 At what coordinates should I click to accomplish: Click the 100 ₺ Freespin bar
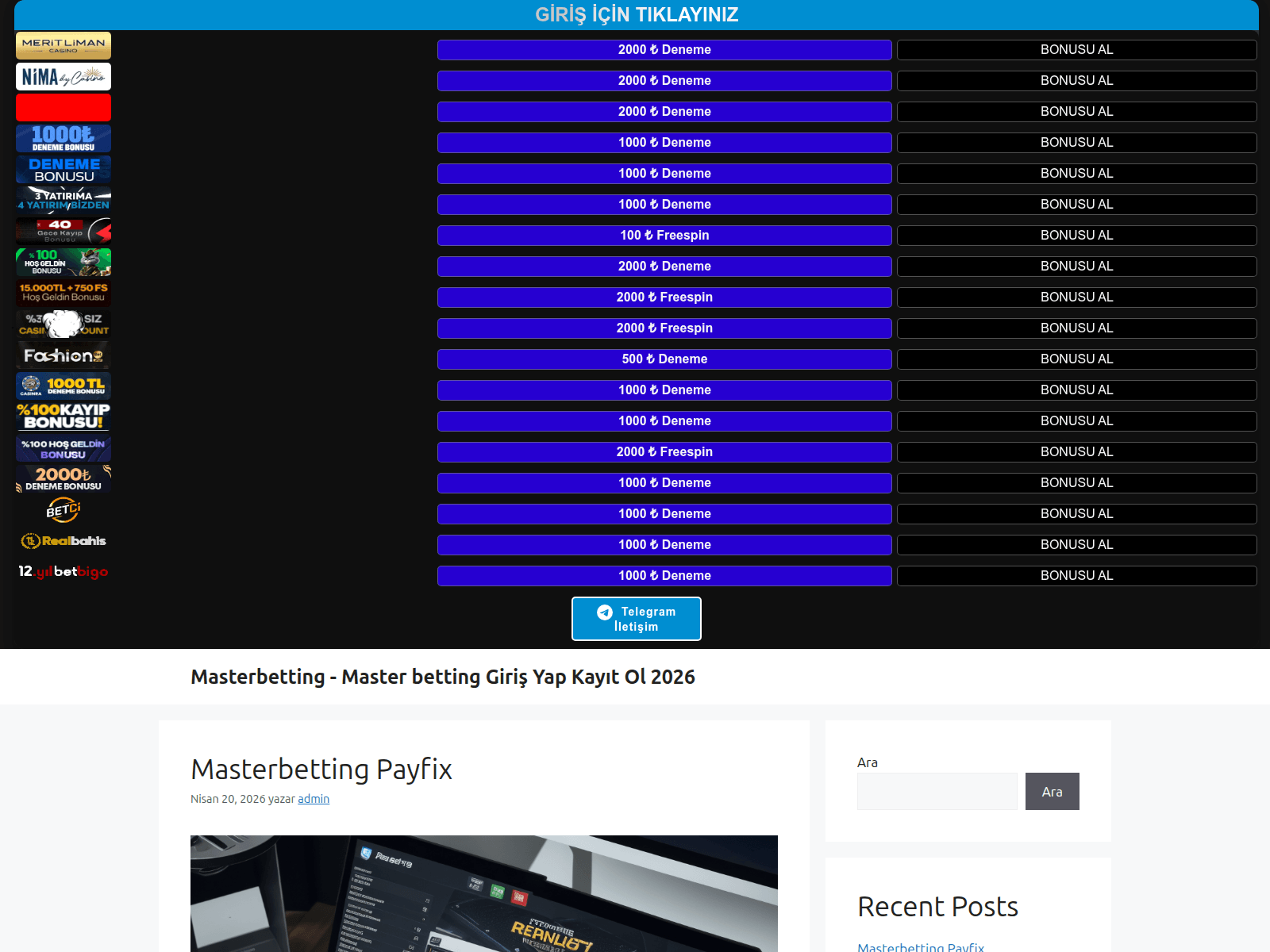[664, 236]
